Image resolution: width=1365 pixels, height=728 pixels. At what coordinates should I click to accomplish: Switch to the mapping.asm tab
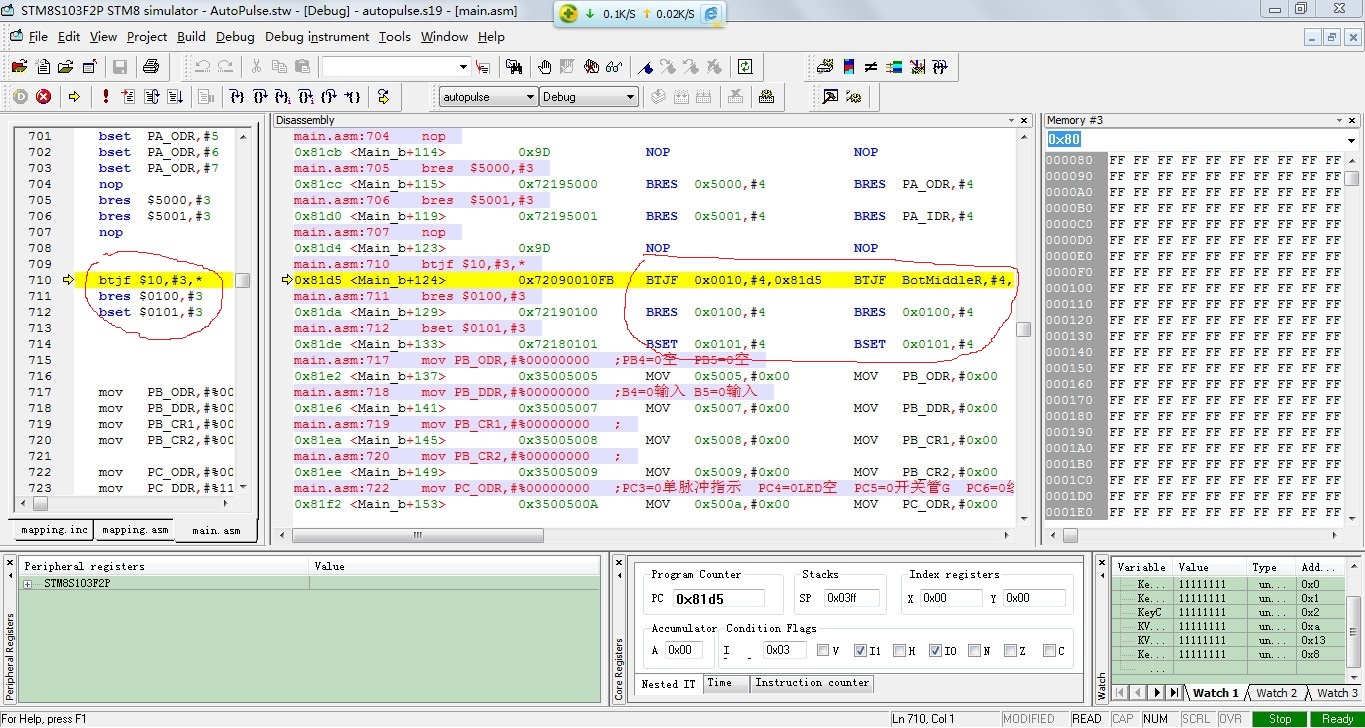(135, 530)
